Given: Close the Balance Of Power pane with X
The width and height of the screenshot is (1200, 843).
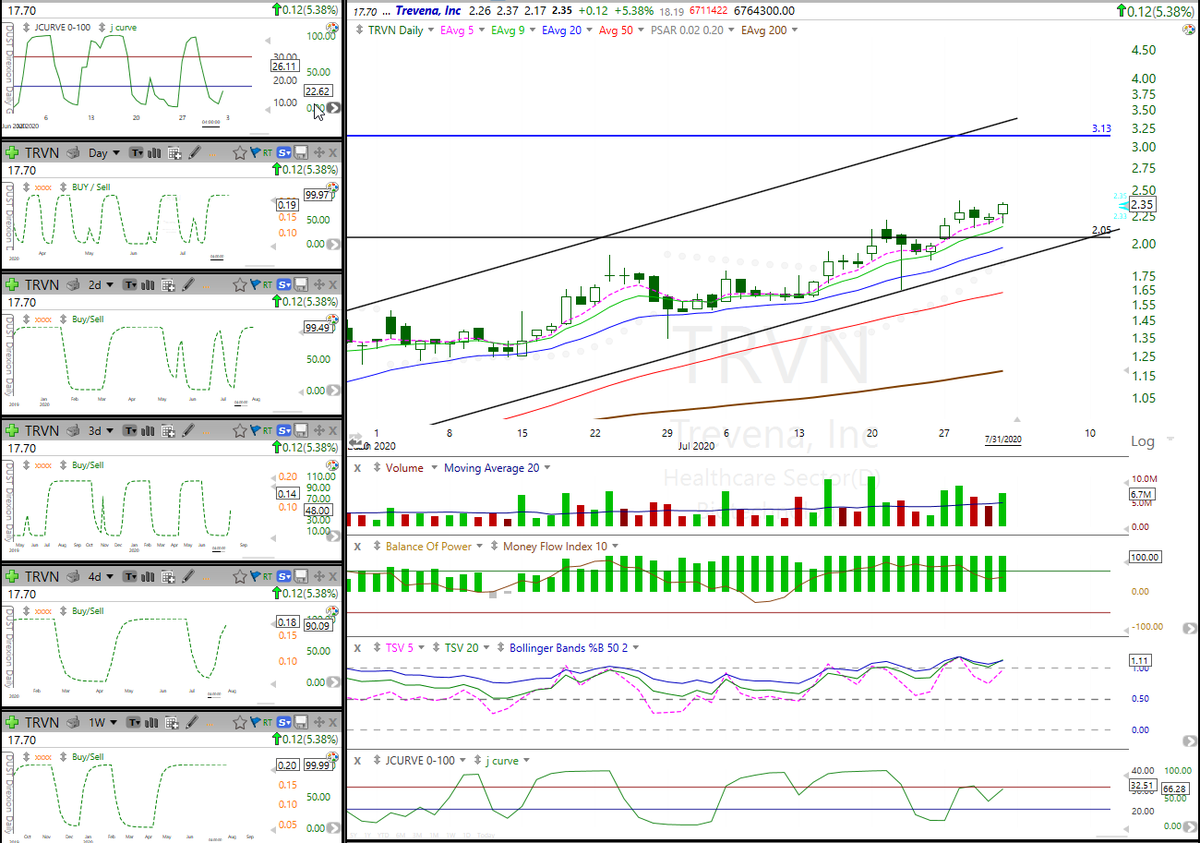Looking at the screenshot, I should 357,546.
